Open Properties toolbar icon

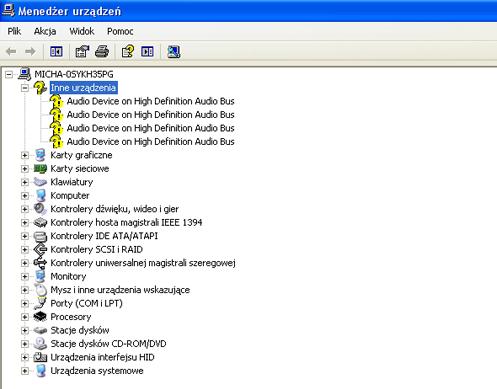click(82, 52)
